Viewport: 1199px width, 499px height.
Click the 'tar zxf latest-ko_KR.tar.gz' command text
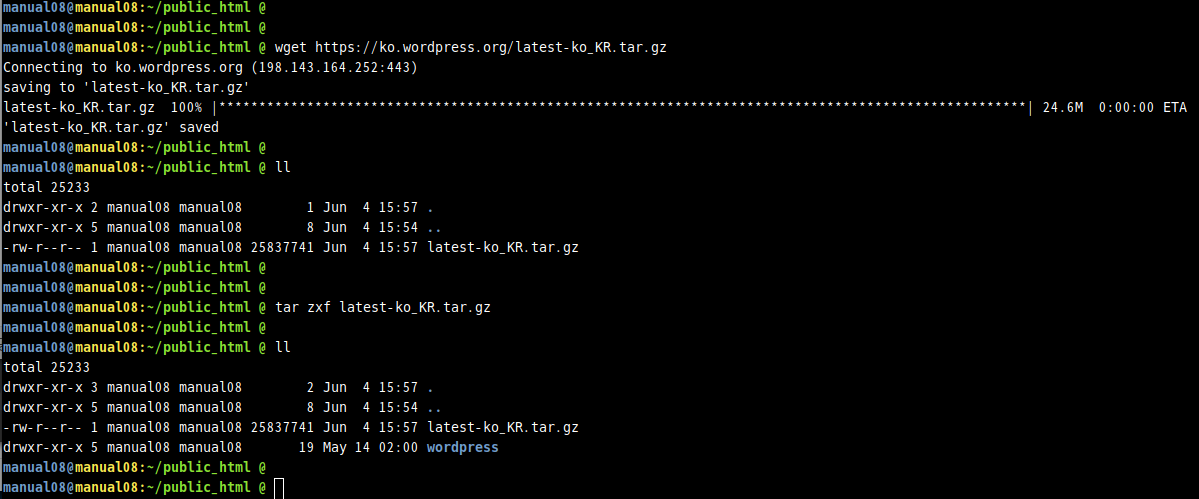tap(382, 307)
